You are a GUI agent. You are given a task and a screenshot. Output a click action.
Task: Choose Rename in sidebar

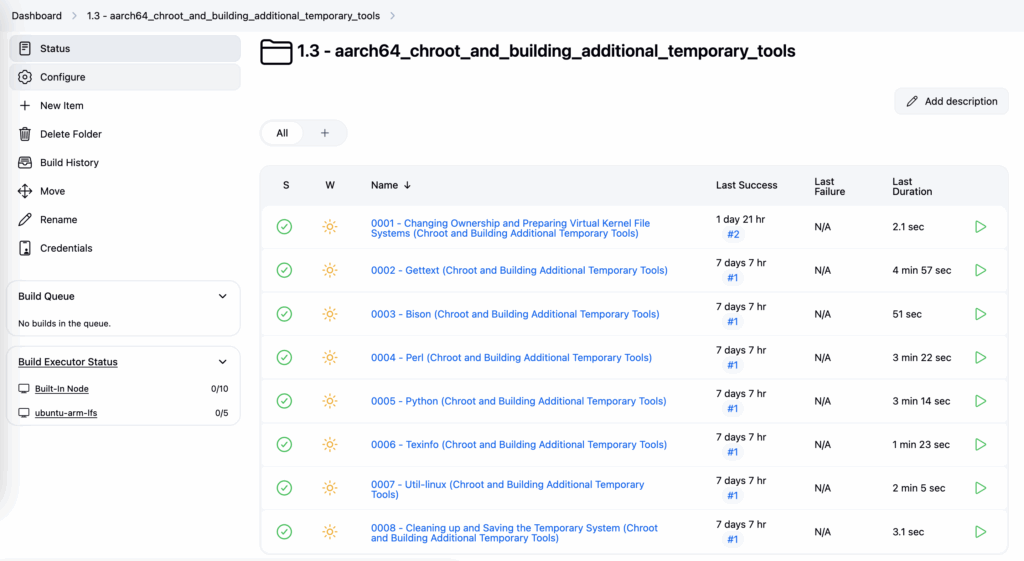(125, 219)
